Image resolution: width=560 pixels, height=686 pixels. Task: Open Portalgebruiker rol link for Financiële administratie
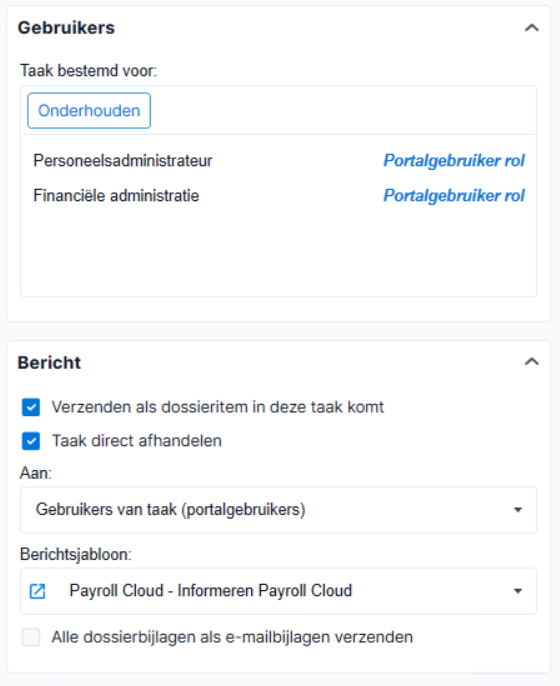click(454, 196)
